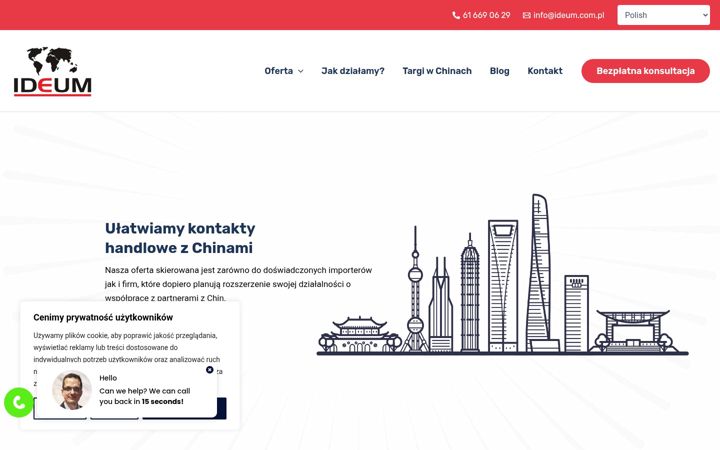Click the phone icon in the top bar
Screen dimensions: 720x450
coord(456,15)
